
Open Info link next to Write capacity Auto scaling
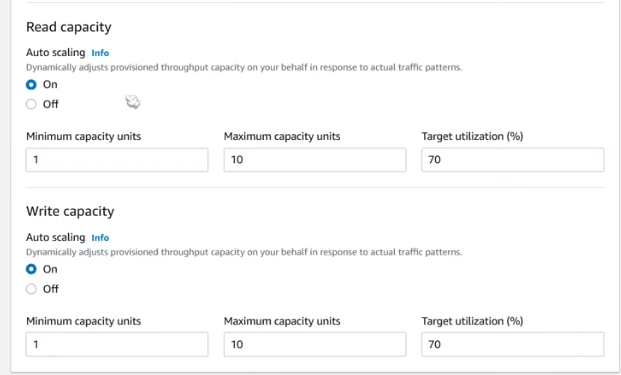point(100,238)
